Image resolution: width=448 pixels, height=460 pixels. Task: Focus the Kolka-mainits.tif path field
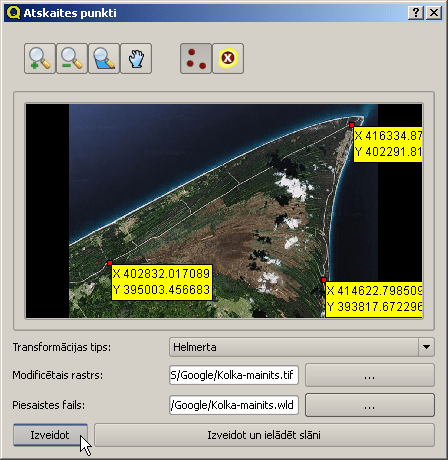pyautogui.click(x=234, y=375)
